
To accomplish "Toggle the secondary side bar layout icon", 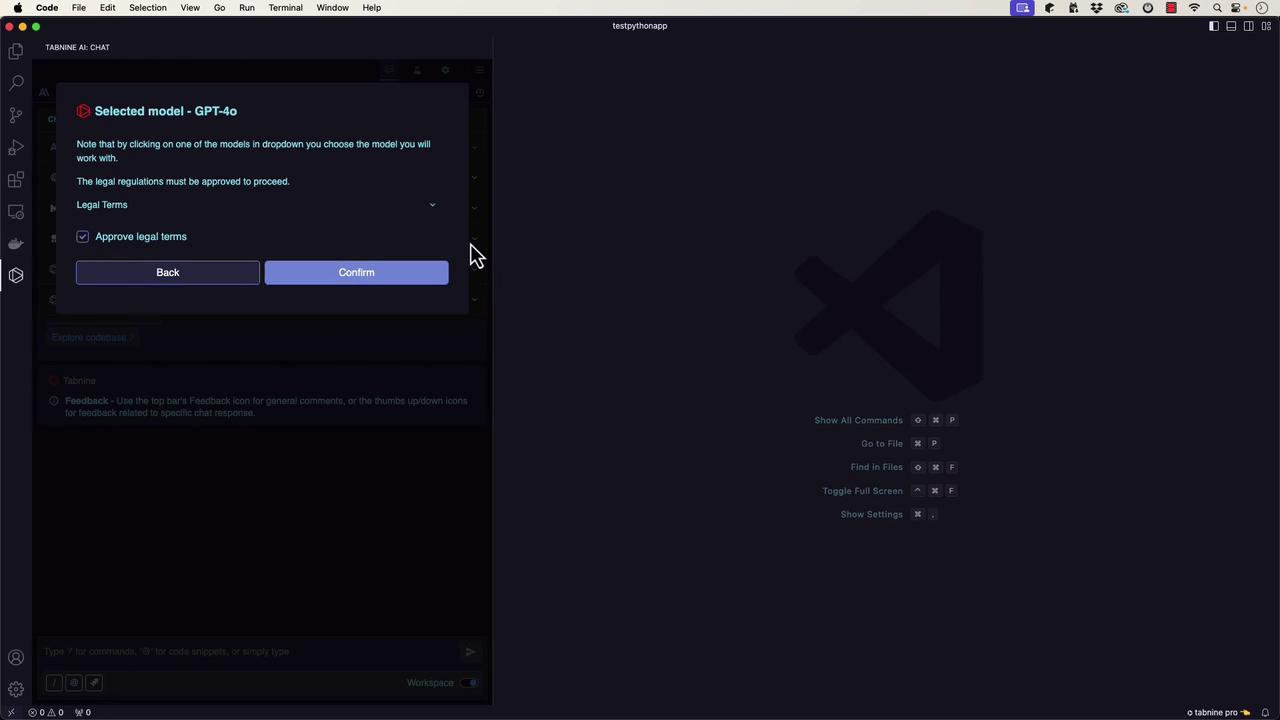I will [1249, 26].
